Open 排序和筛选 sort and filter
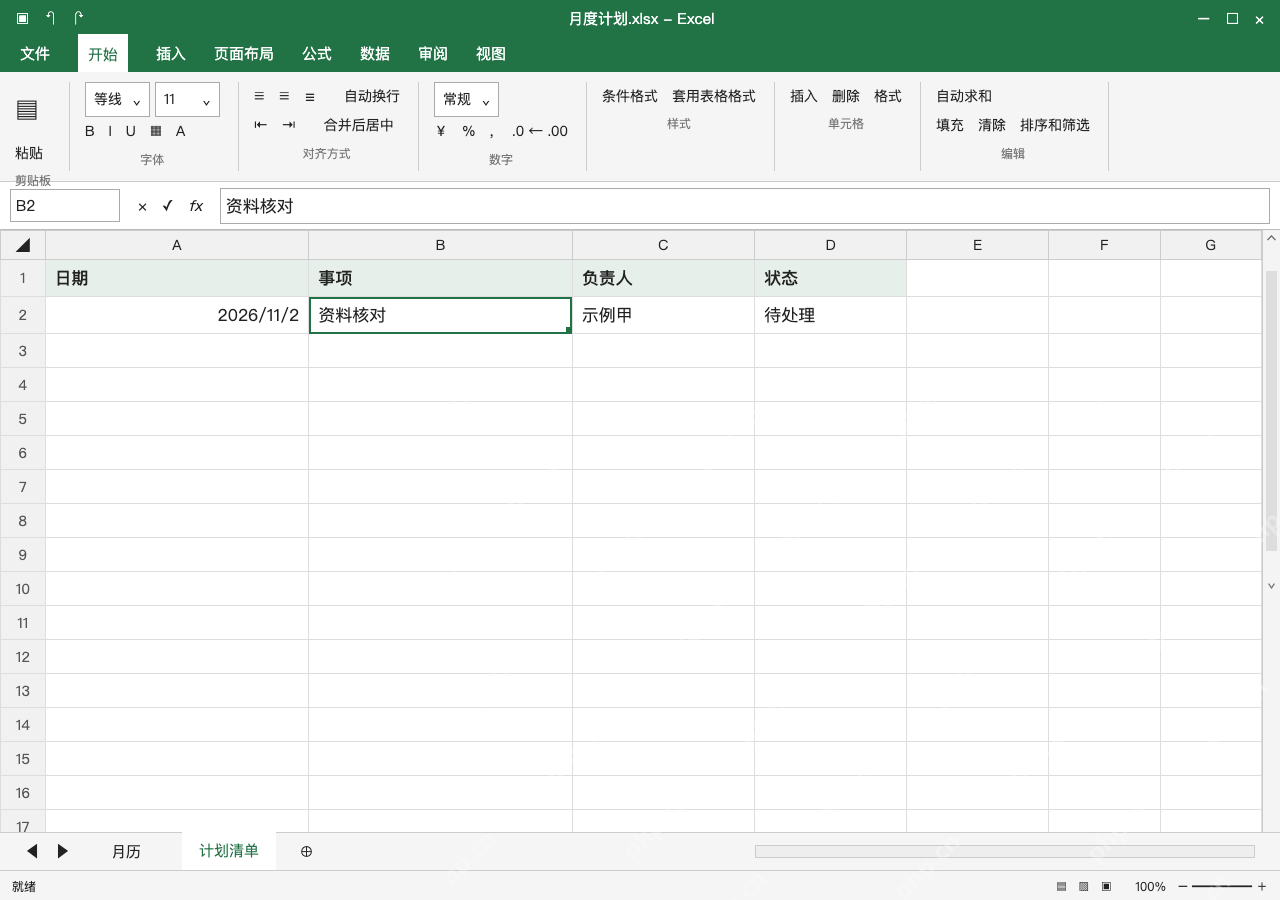The image size is (1280, 900). click(1055, 125)
